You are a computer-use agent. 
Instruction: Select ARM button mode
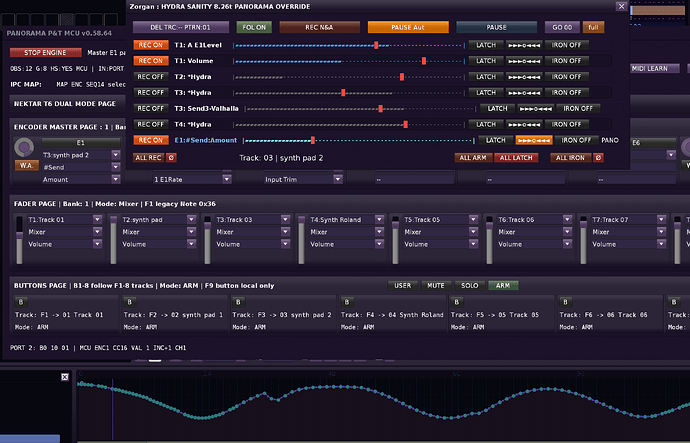pyautogui.click(x=503, y=286)
